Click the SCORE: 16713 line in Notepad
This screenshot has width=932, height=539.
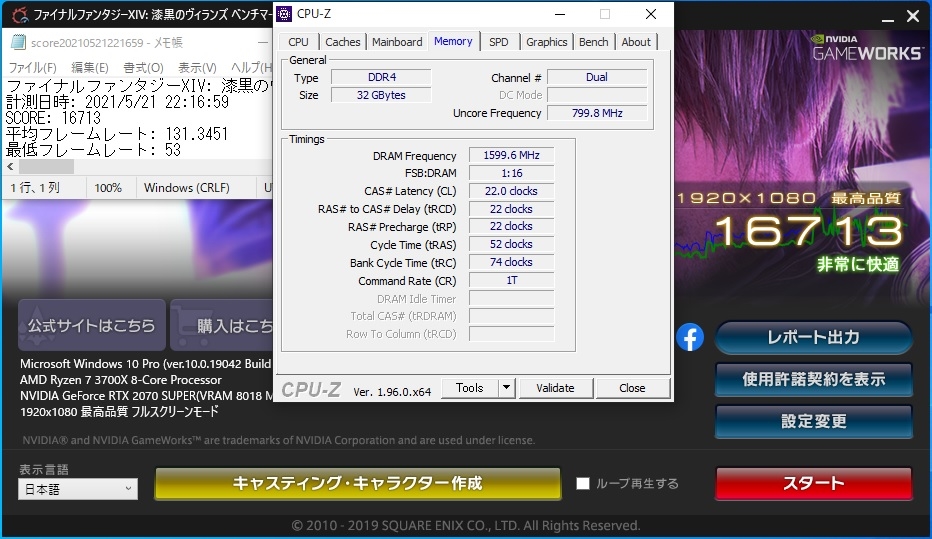click(x=53, y=118)
